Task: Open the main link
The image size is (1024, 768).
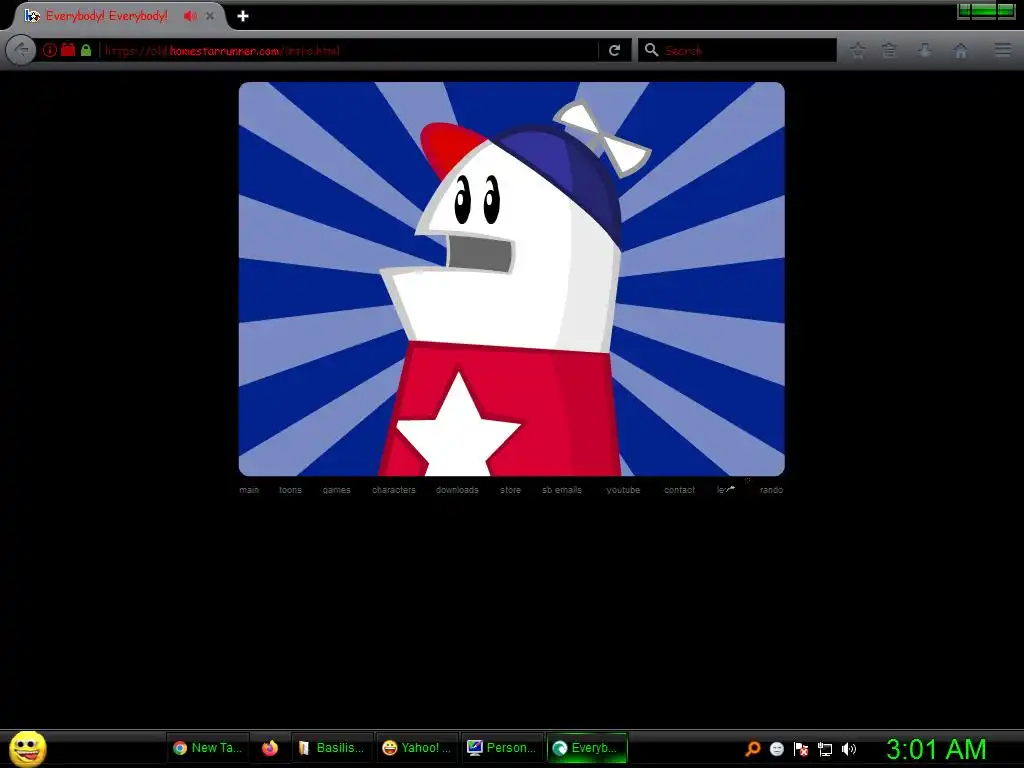Action: pyautogui.click(x=249, y=490)
